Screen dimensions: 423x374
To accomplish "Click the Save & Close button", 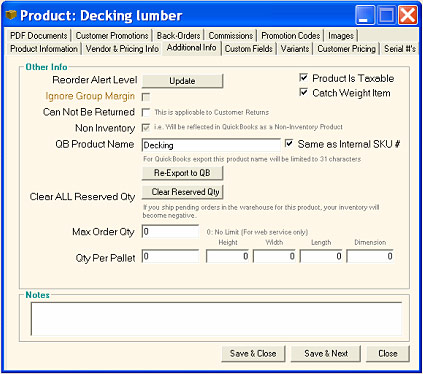I will pos(253,353).
